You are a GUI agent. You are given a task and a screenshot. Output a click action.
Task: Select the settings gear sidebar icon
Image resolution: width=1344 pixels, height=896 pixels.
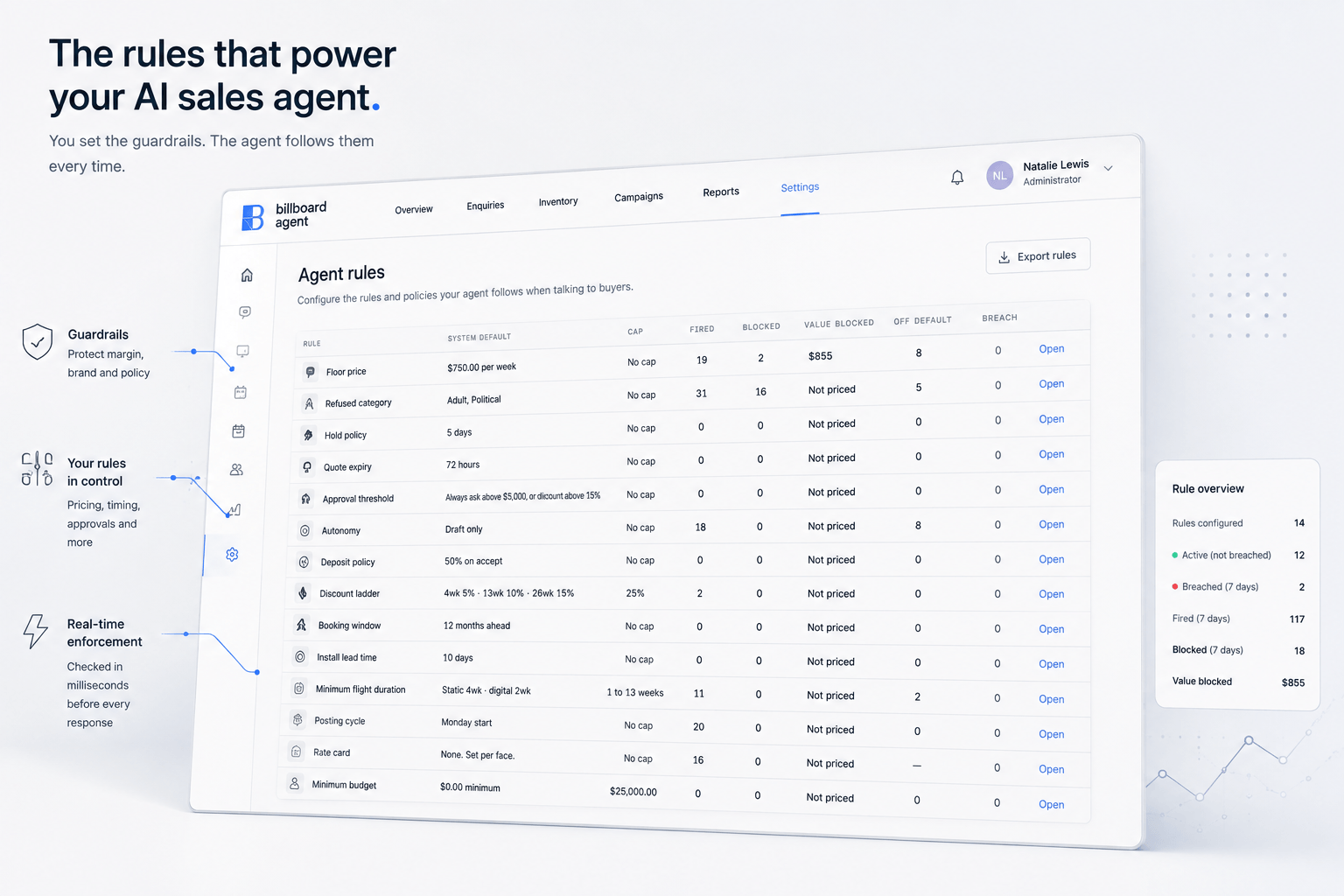[x=232, y=555]
